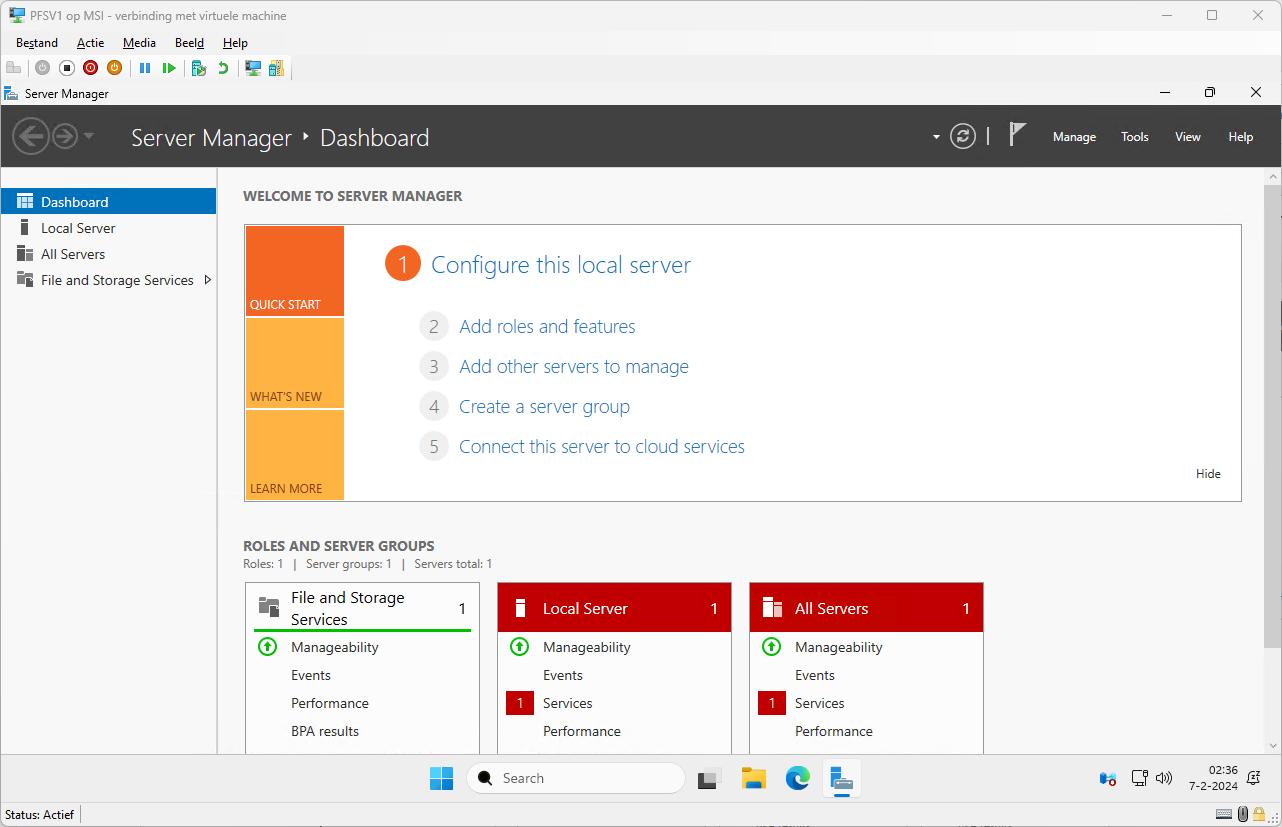1282x827 pixels.
Task: Hide the welcome tile
Action: (x=1208, y=474)
